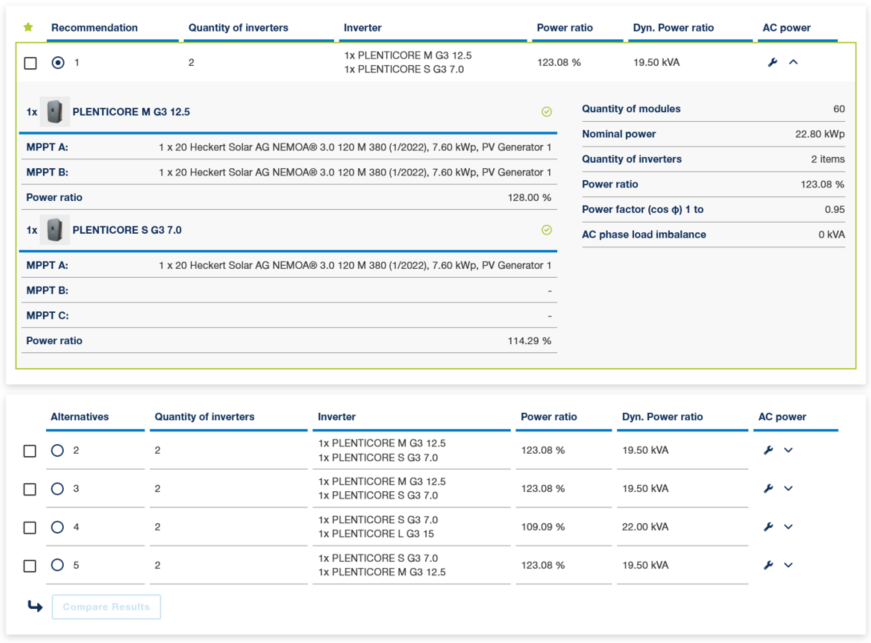This screenshot has width=871, height=643.
Task: Select the radio button for alternative 2
Action: tap(57, 450)
